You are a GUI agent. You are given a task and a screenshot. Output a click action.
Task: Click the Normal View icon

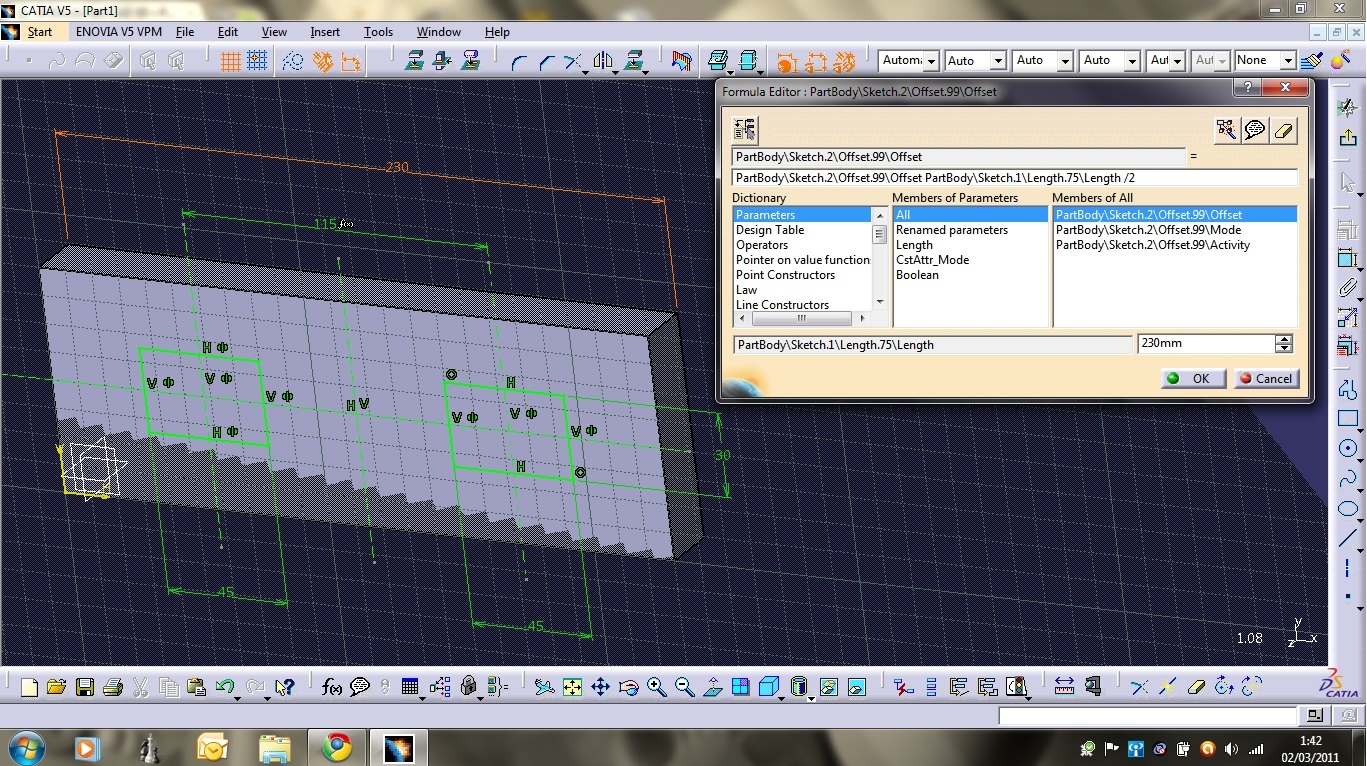click(712, 686)
